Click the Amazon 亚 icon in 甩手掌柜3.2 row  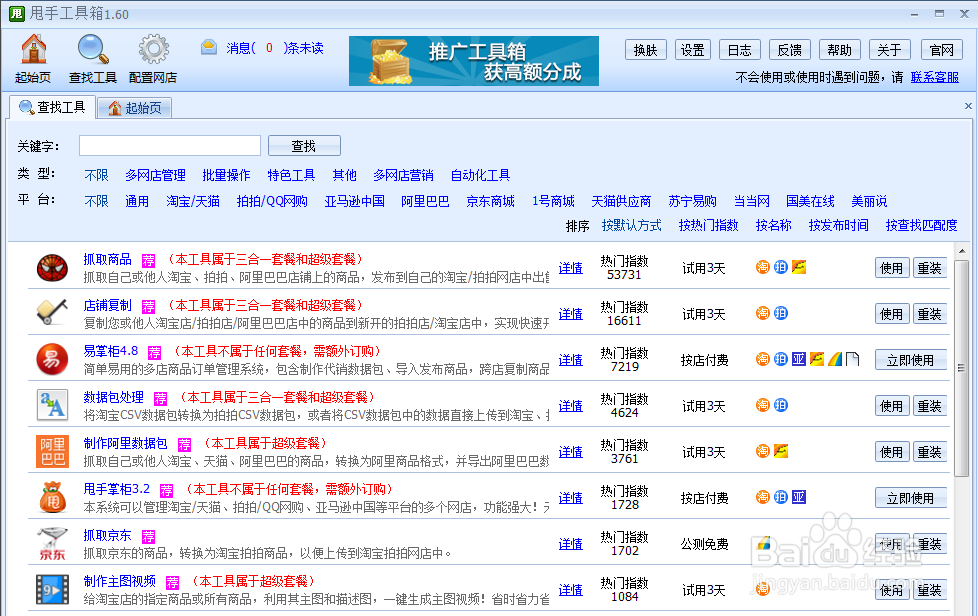[798, 497]
